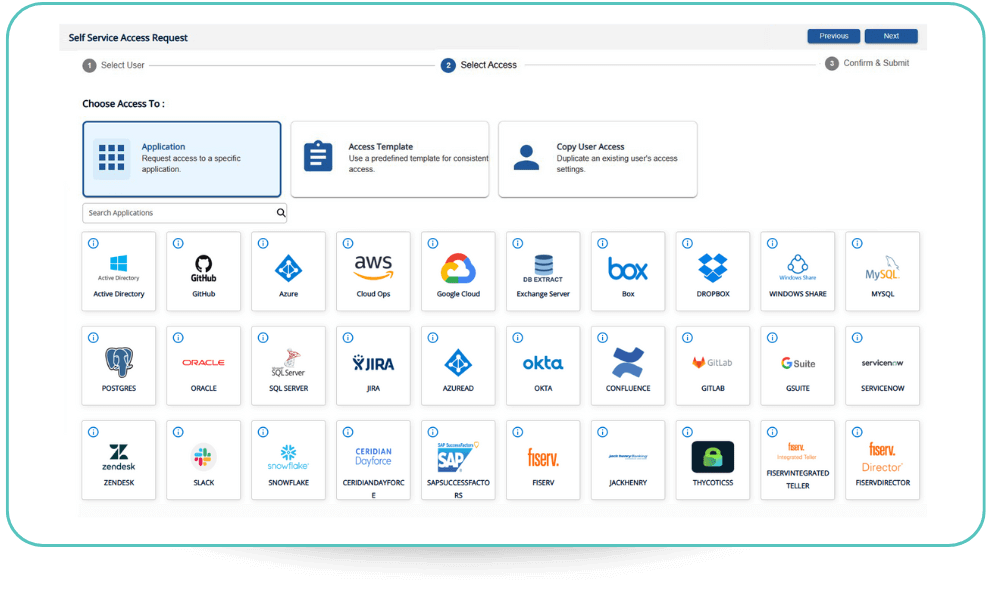This screenshot has height=601, width=1000.
Task: Go to the Select User step
Action: [113, 64]
